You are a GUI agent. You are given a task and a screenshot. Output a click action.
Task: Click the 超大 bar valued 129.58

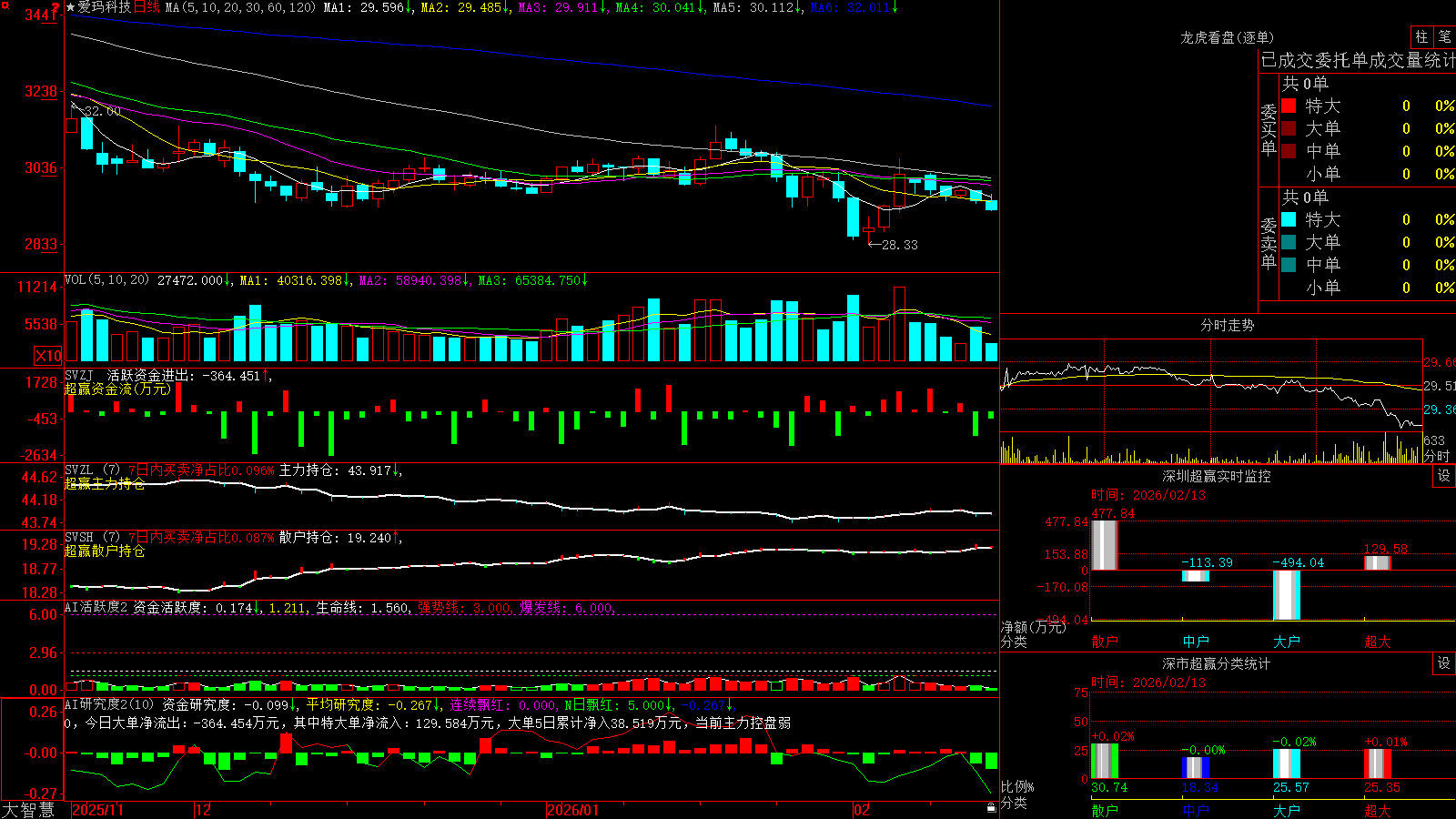tap(1378, 563)
